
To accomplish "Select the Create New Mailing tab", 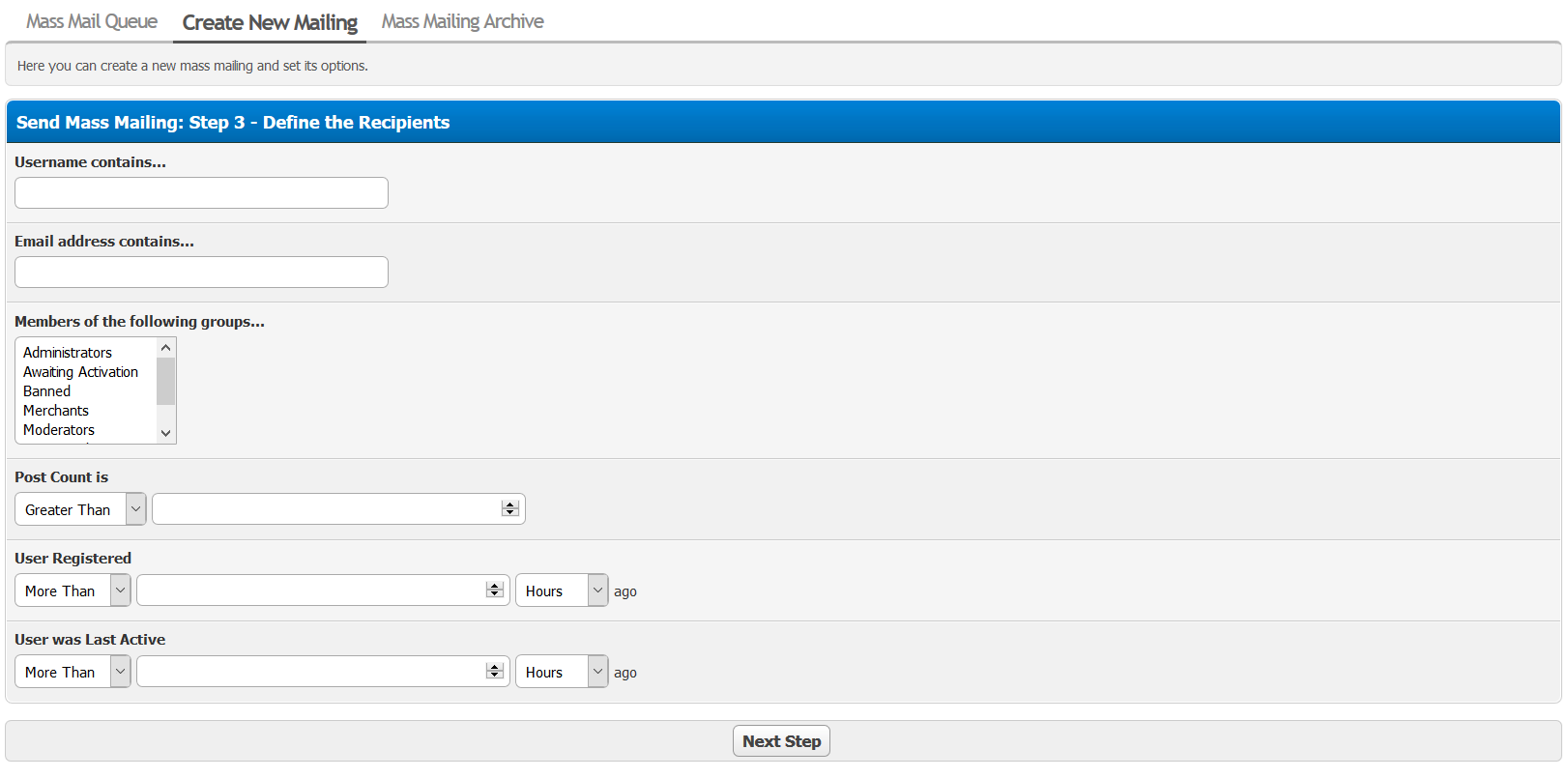I will coord(270,22).
